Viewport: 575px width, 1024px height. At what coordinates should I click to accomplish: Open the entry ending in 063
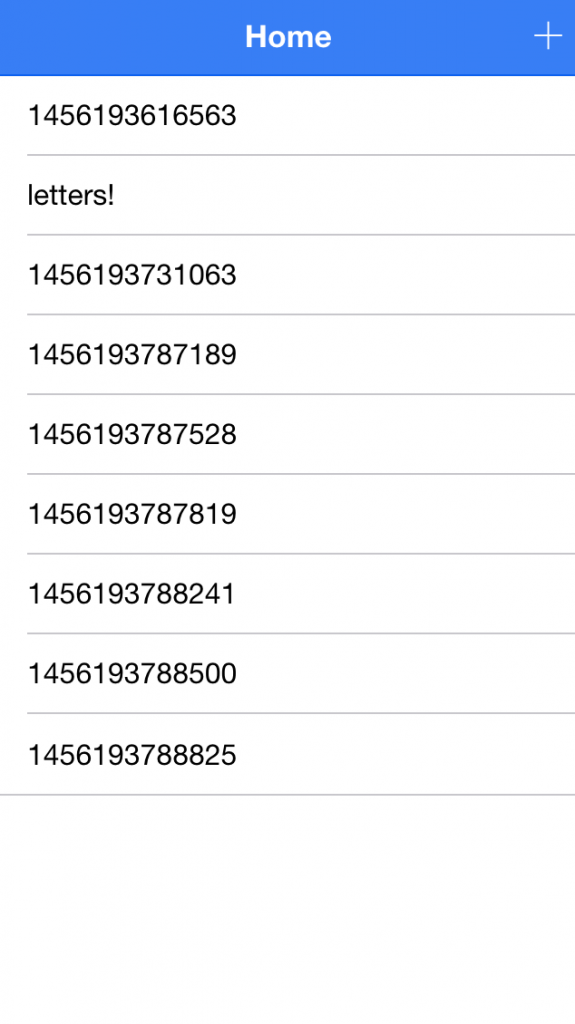point(288,275)
